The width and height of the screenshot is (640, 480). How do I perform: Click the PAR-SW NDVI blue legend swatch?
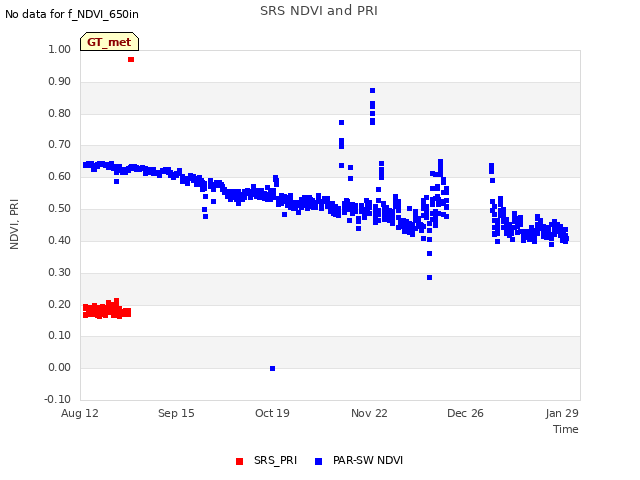[x=318, y=461]
